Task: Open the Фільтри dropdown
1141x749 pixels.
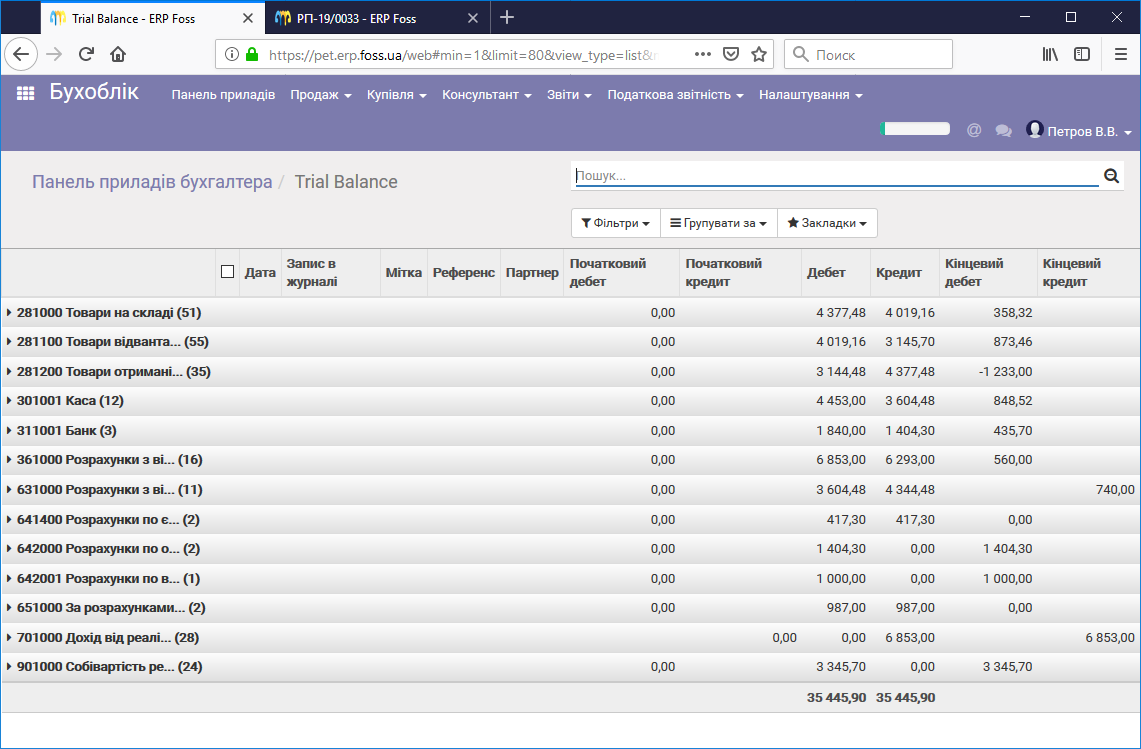Action: click(616, 223)
